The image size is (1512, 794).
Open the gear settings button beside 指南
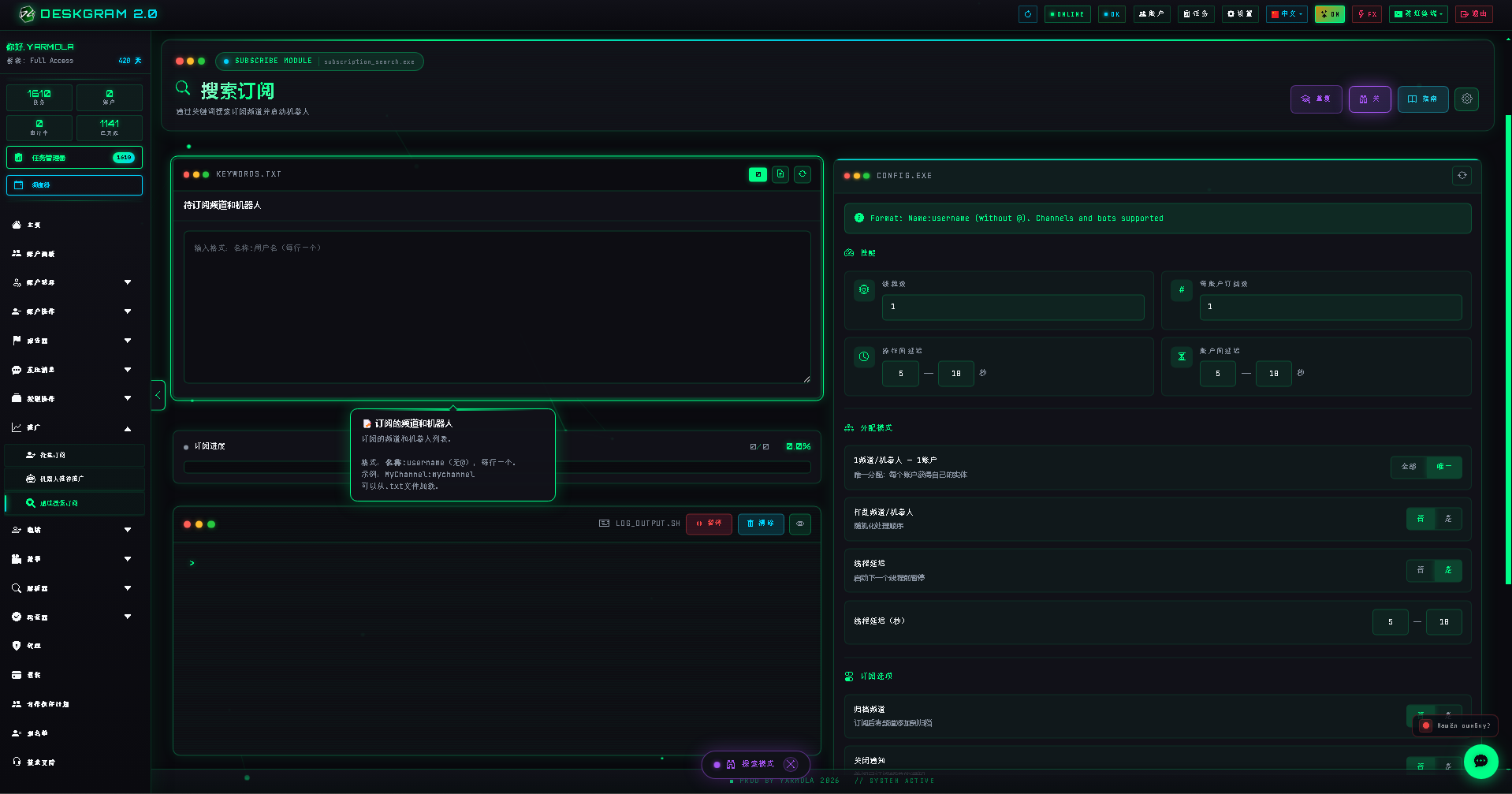coord(1466,99)
